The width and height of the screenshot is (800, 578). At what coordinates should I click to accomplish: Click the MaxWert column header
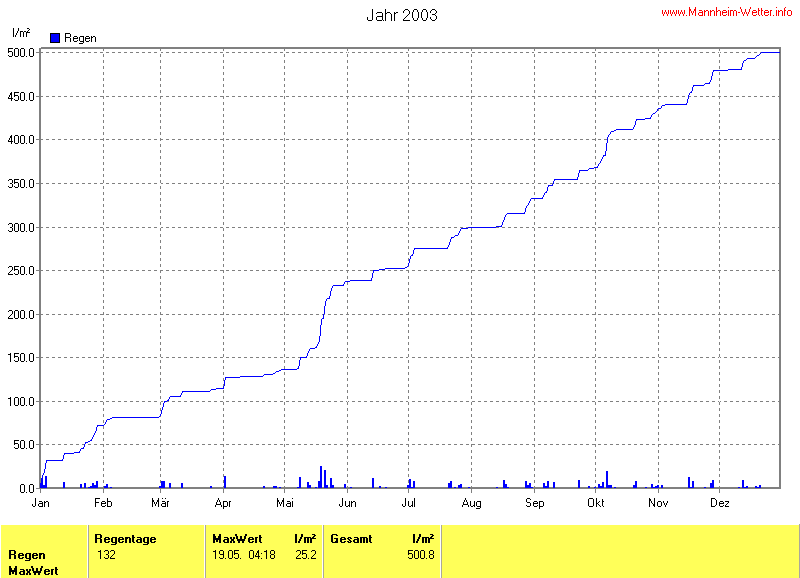click(x=236, y=539)
